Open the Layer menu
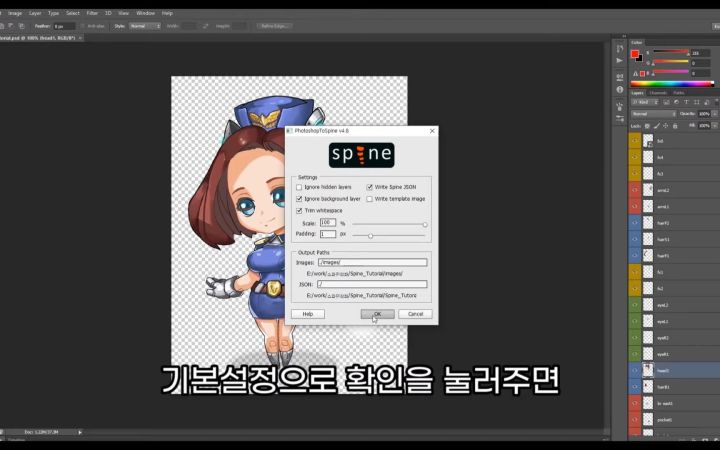720x450 pixels. [35, 13]
